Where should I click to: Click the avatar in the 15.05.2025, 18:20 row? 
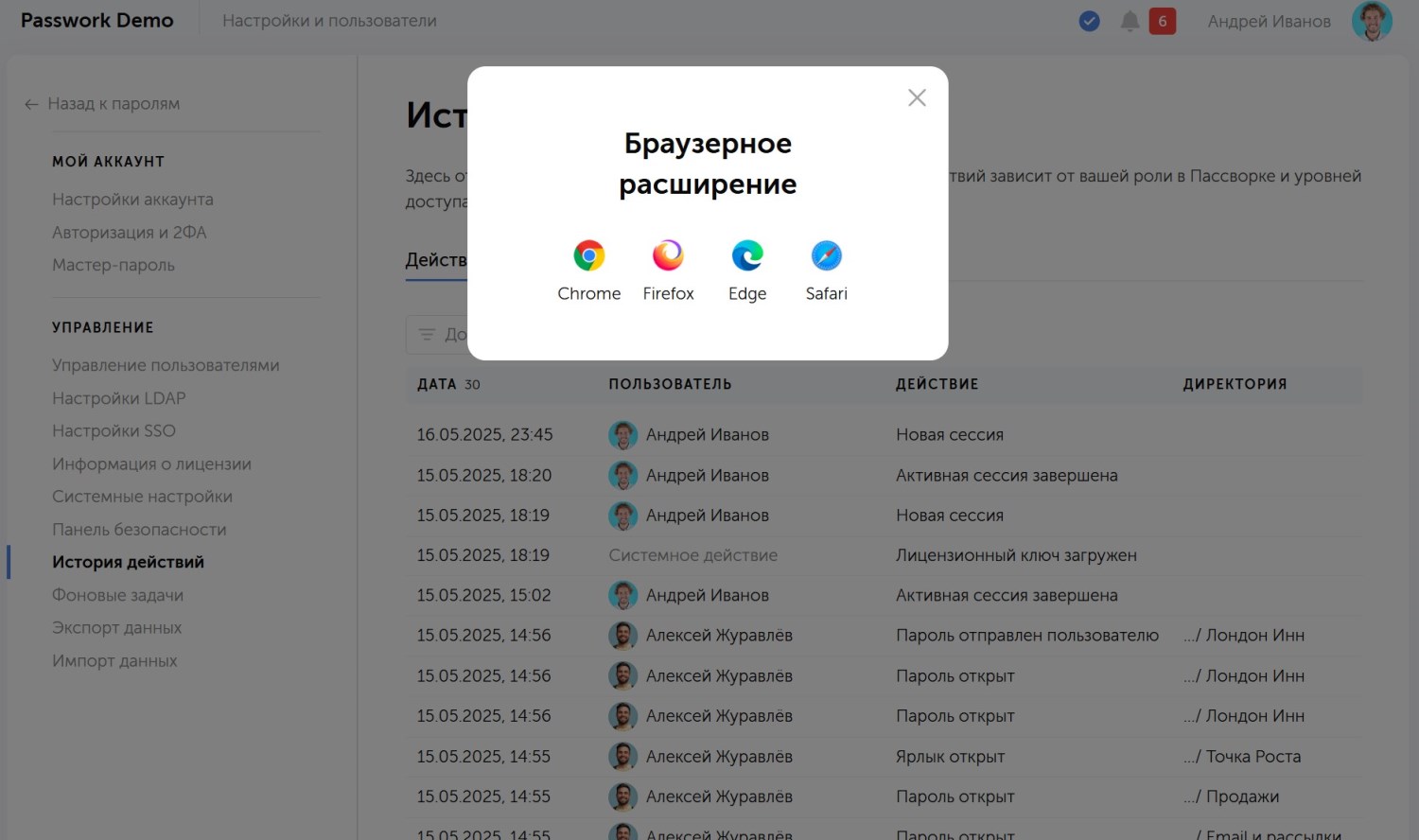622,475
